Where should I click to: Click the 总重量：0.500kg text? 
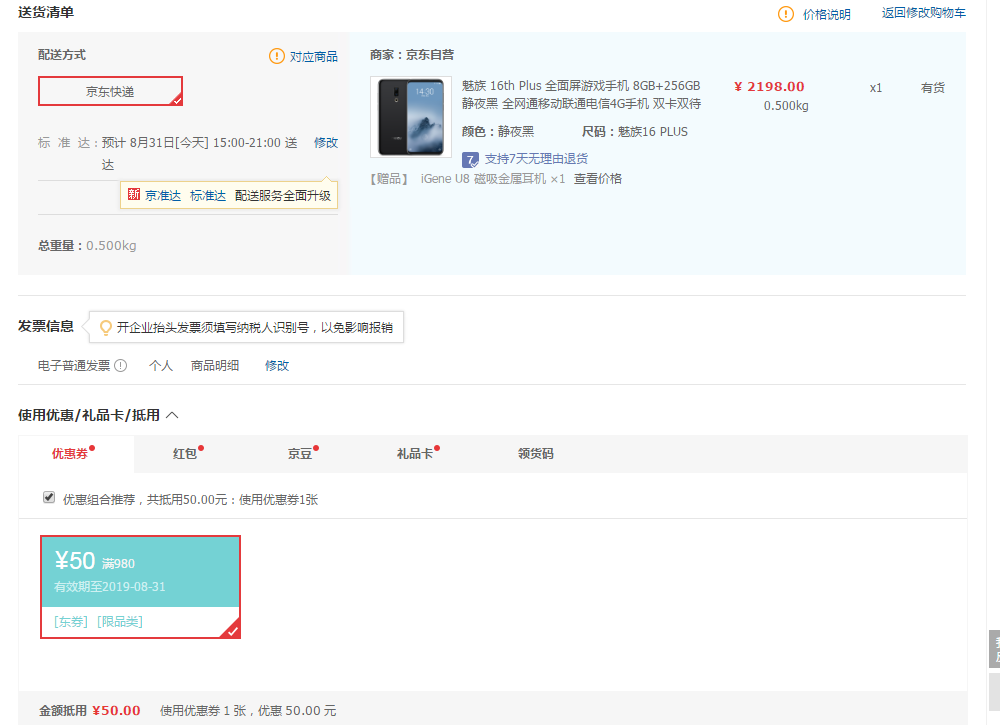pyautogui.click(x=87, y=245)
